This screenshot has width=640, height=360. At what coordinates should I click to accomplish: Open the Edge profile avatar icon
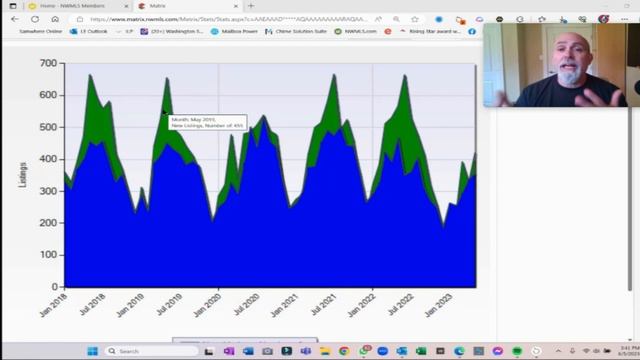(604, 19)
